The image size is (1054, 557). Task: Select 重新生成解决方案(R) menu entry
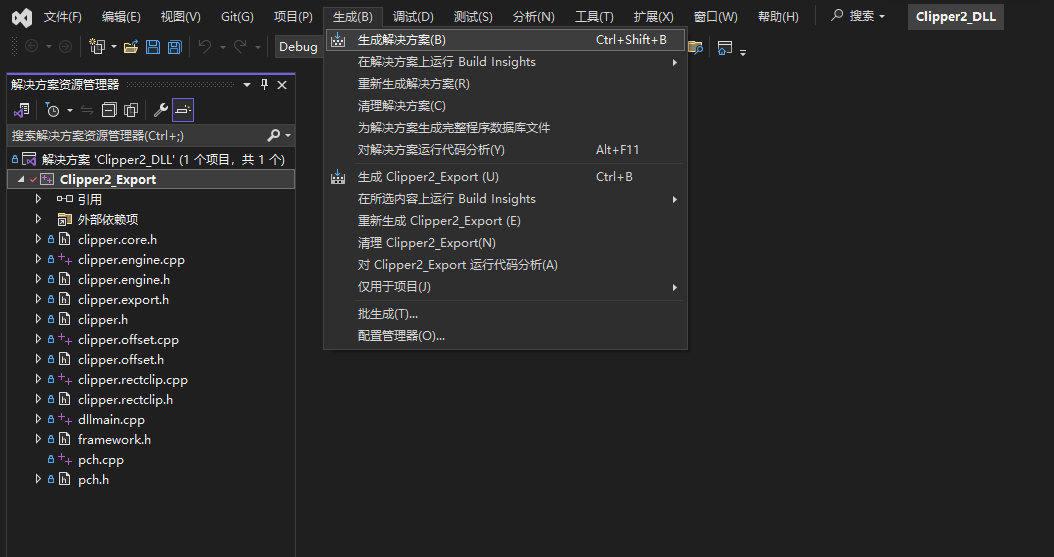505,84
